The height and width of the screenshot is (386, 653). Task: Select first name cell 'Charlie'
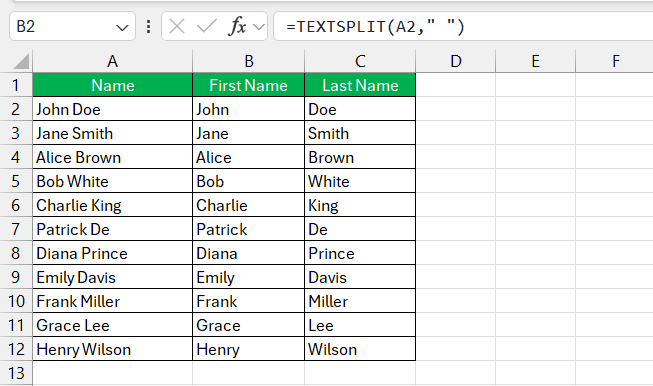[x=249, y=205]
